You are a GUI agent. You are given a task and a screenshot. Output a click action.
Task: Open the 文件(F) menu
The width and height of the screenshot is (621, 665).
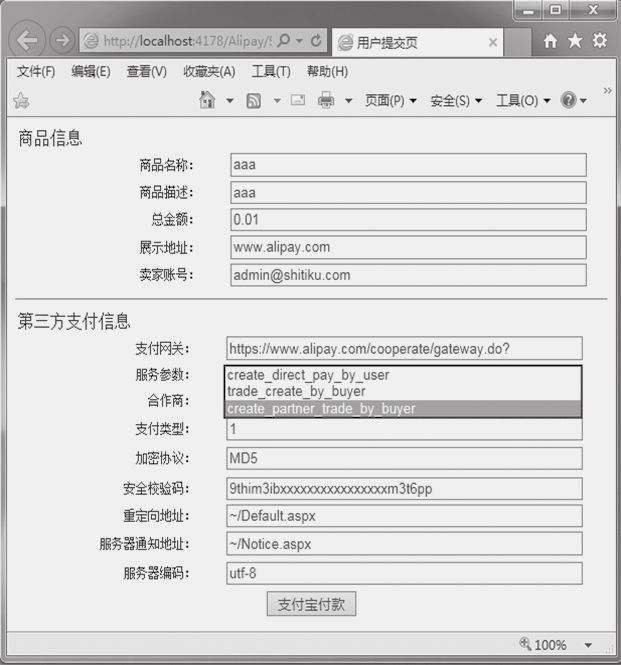(x=36, y=72)
